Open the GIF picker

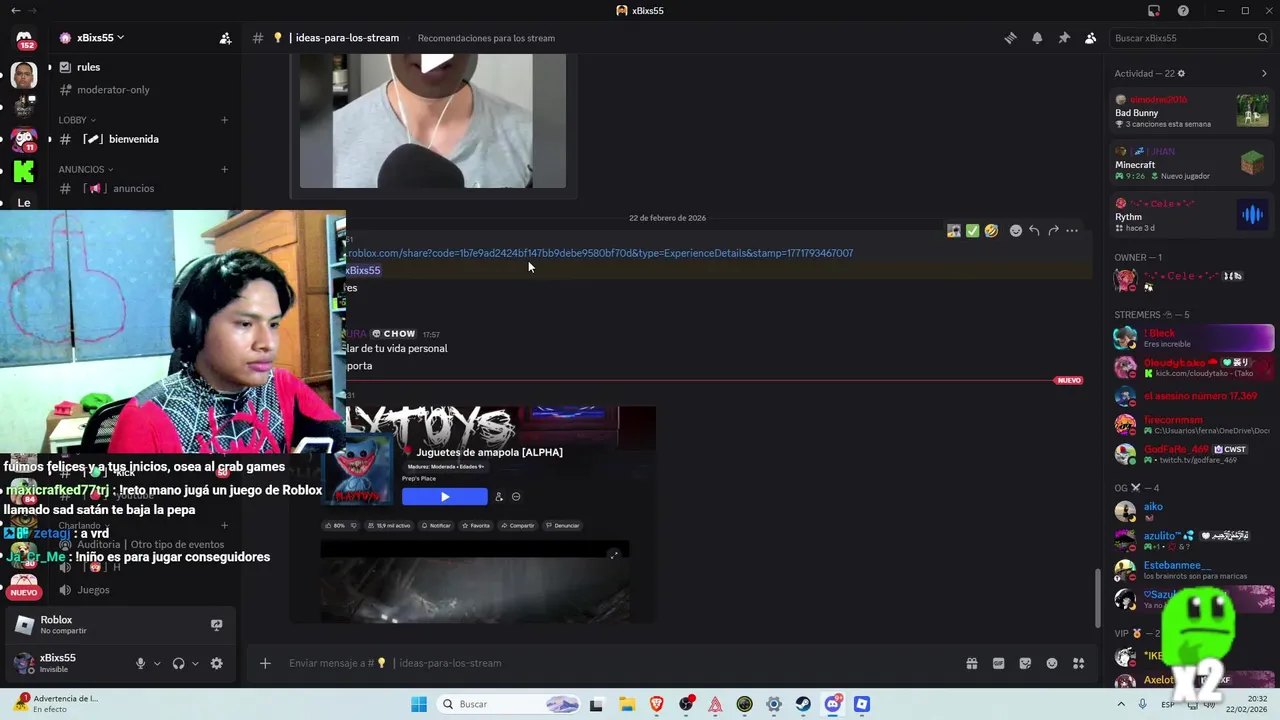click(x=998, y=663)
